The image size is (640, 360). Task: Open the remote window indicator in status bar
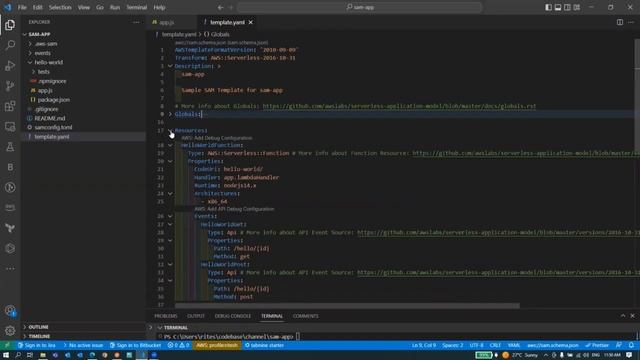pos(7,345)
